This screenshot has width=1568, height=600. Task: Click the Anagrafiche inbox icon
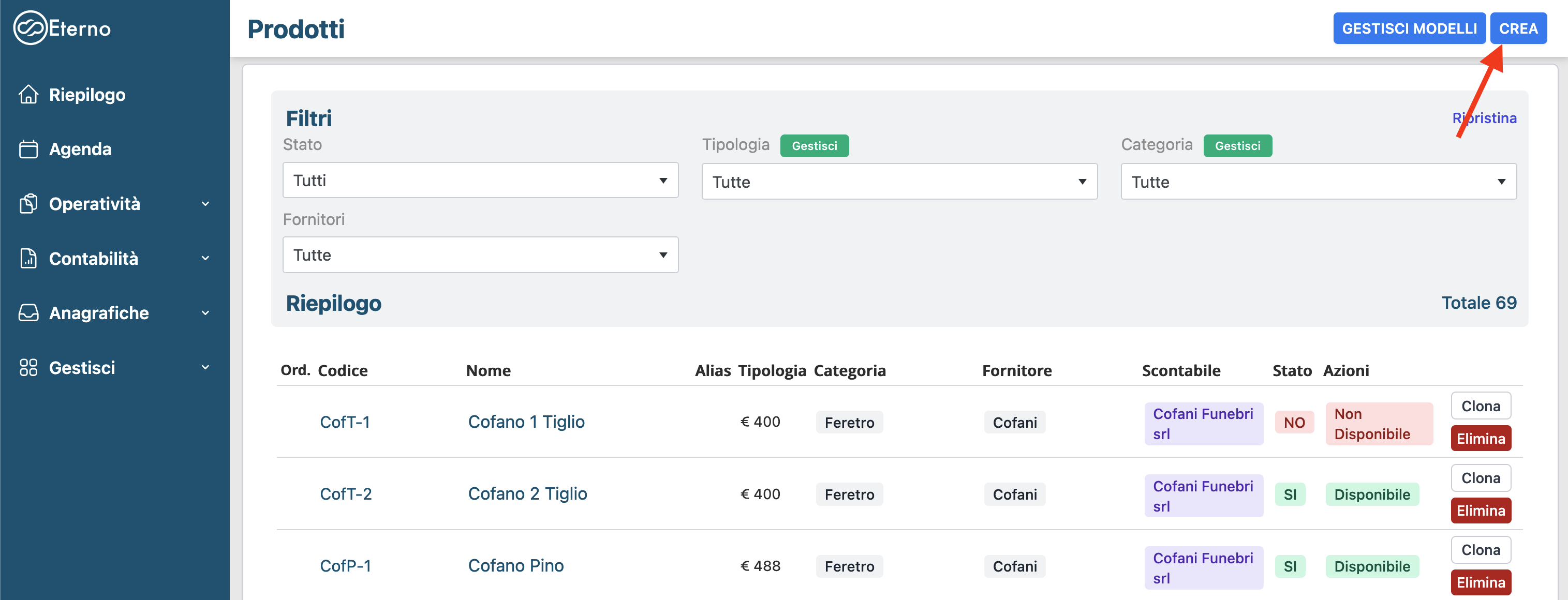click(x=28, y=313)
